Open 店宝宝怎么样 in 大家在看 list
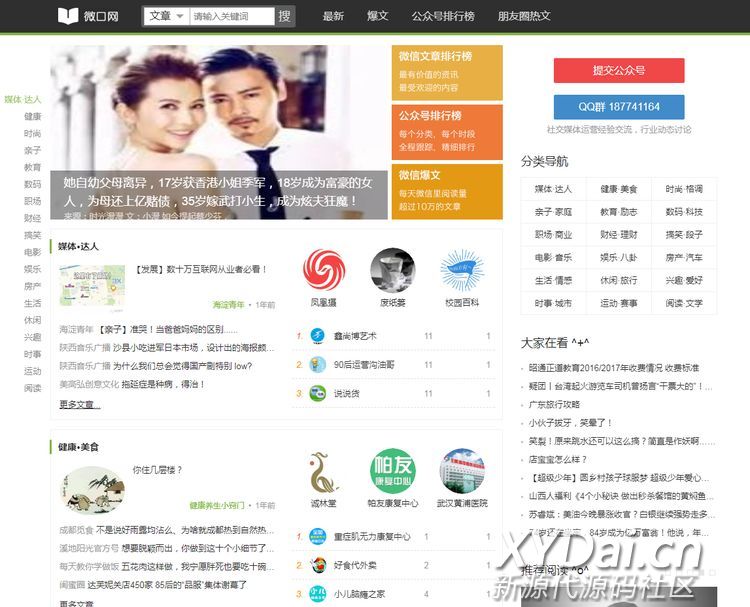This screenshot has height=607, width=750. pos(557,460)
